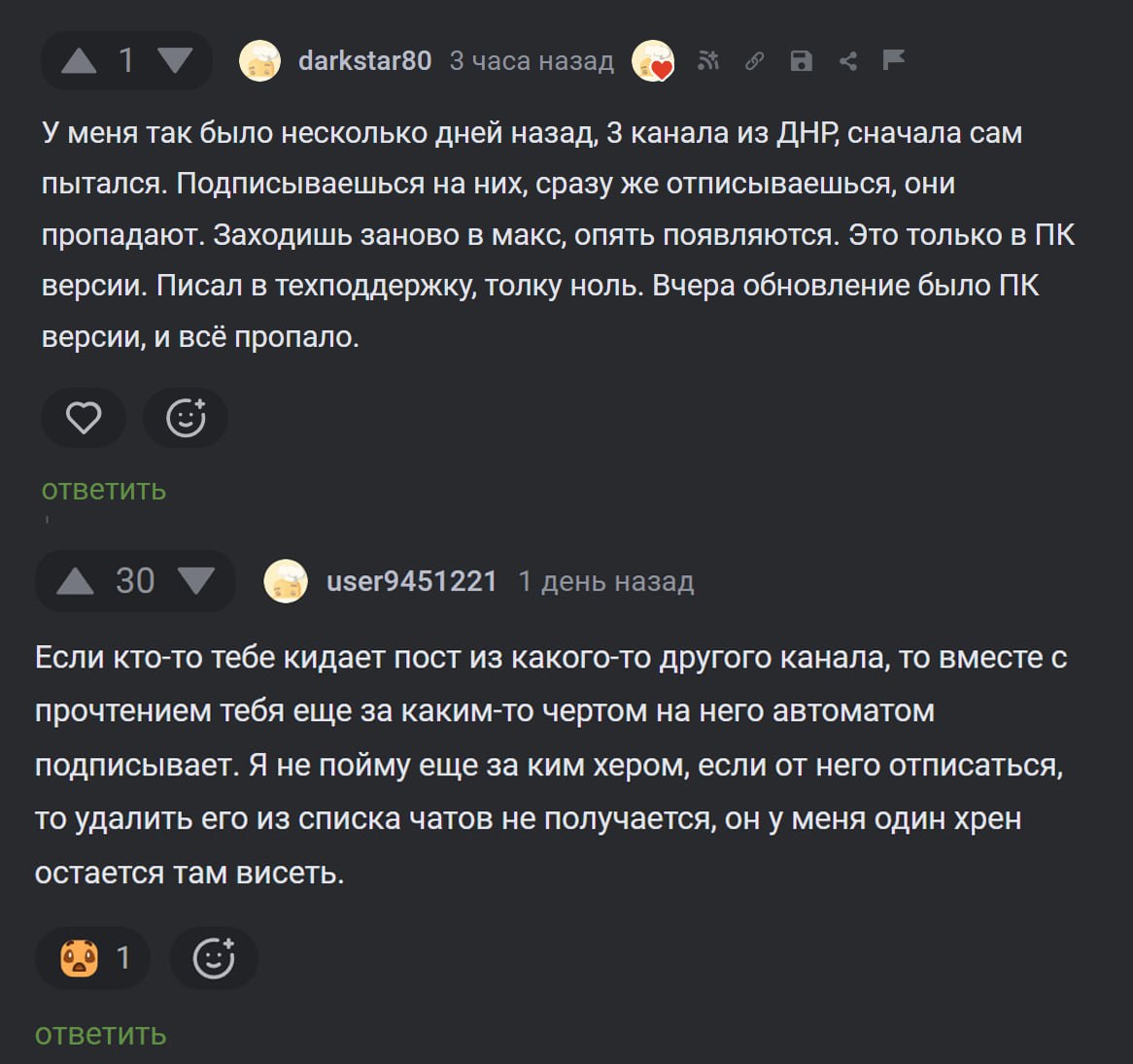Image resolution: width=1133 pixels, height=1064 pixels.
Task: Share darkstar80's comment
Action: pyautogui.click(x=847, y=61)
